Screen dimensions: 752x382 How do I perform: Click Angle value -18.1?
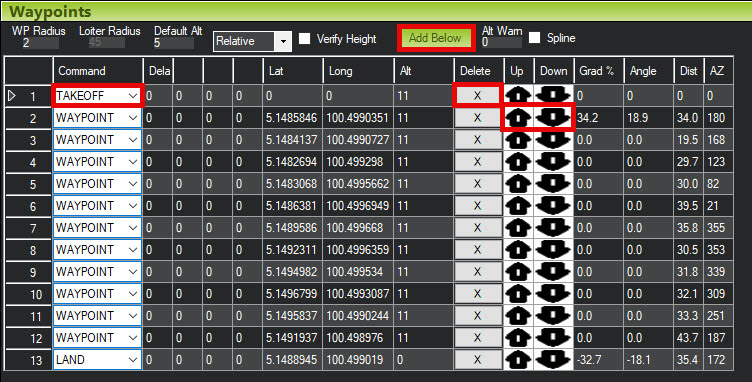pyautogui.click(x=648, y=359)
